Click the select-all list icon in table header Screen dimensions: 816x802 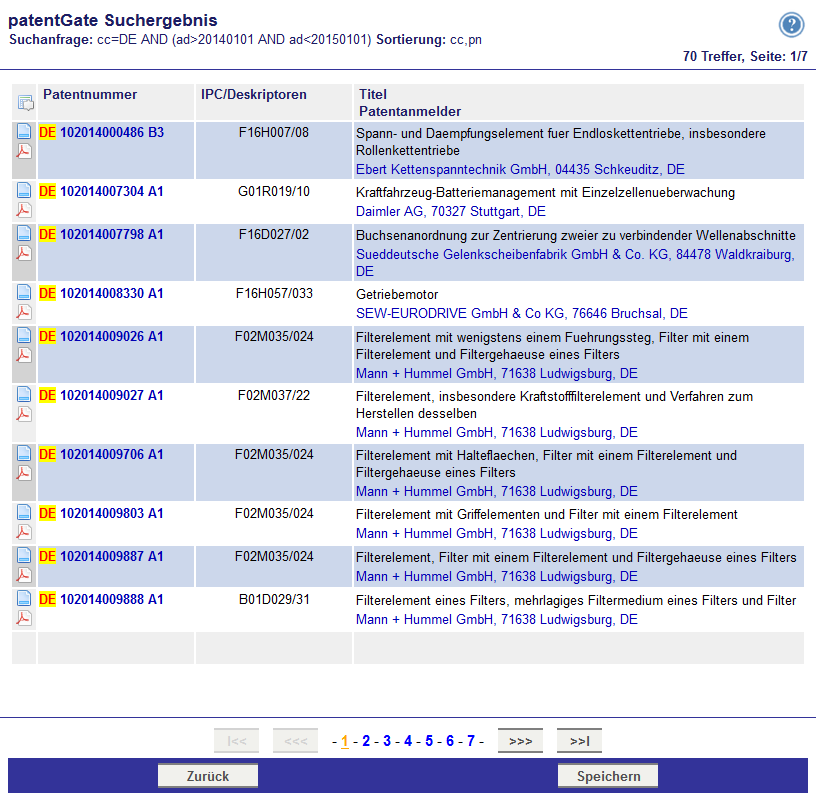click(x=25, y=103)
